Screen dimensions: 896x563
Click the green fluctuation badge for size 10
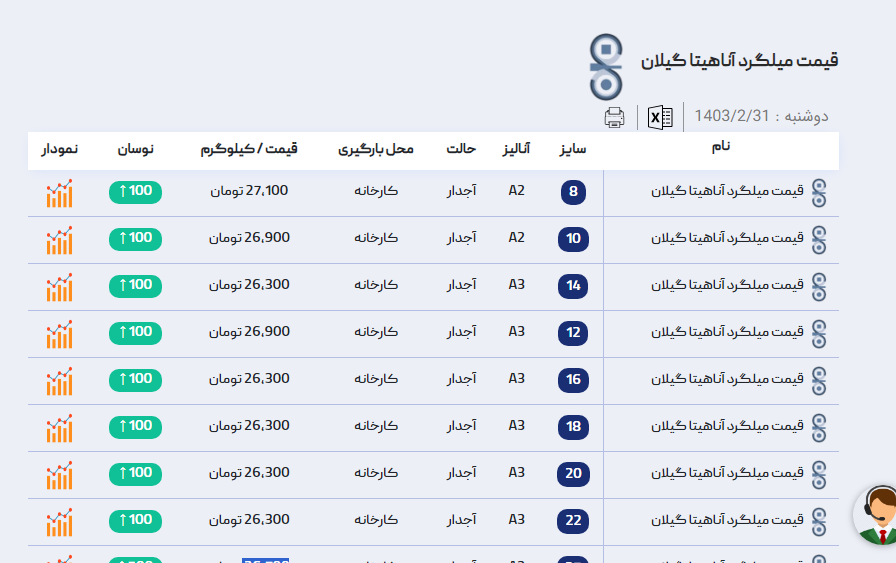[135, 238]
